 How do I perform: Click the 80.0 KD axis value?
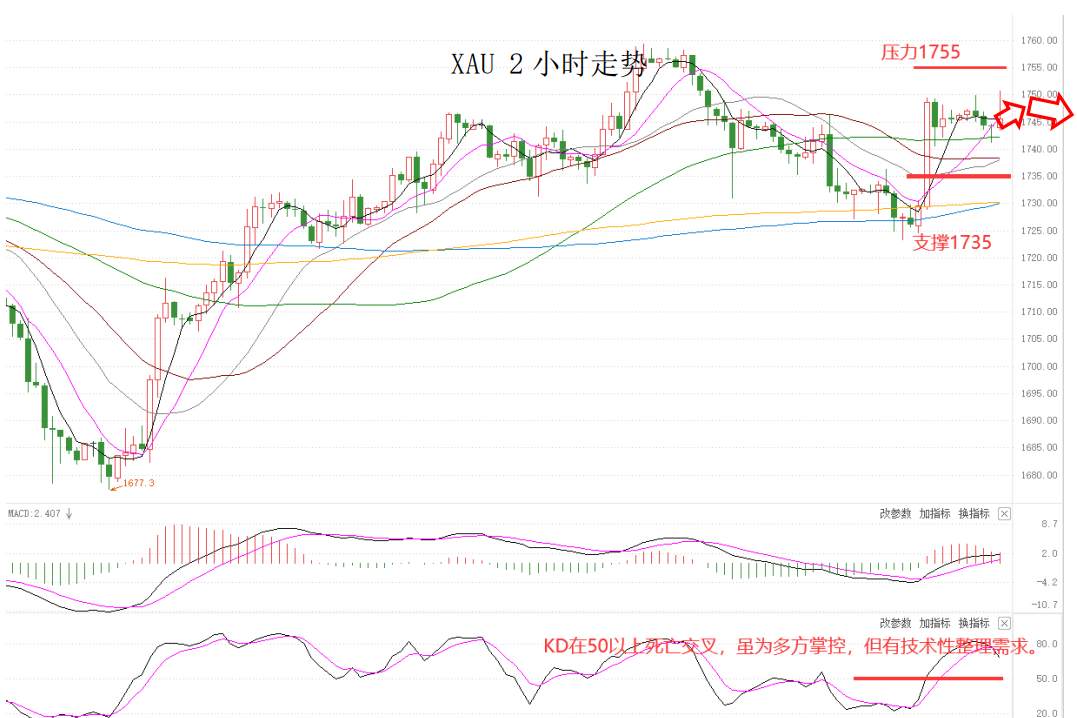pyautogui.click(x=1047, y=644)
